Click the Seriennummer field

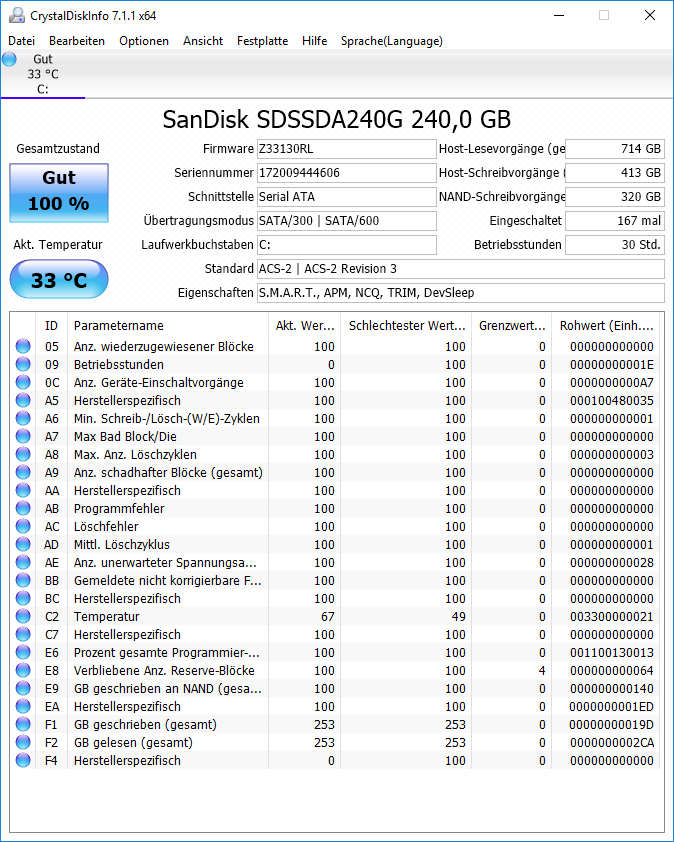(346, 173)
